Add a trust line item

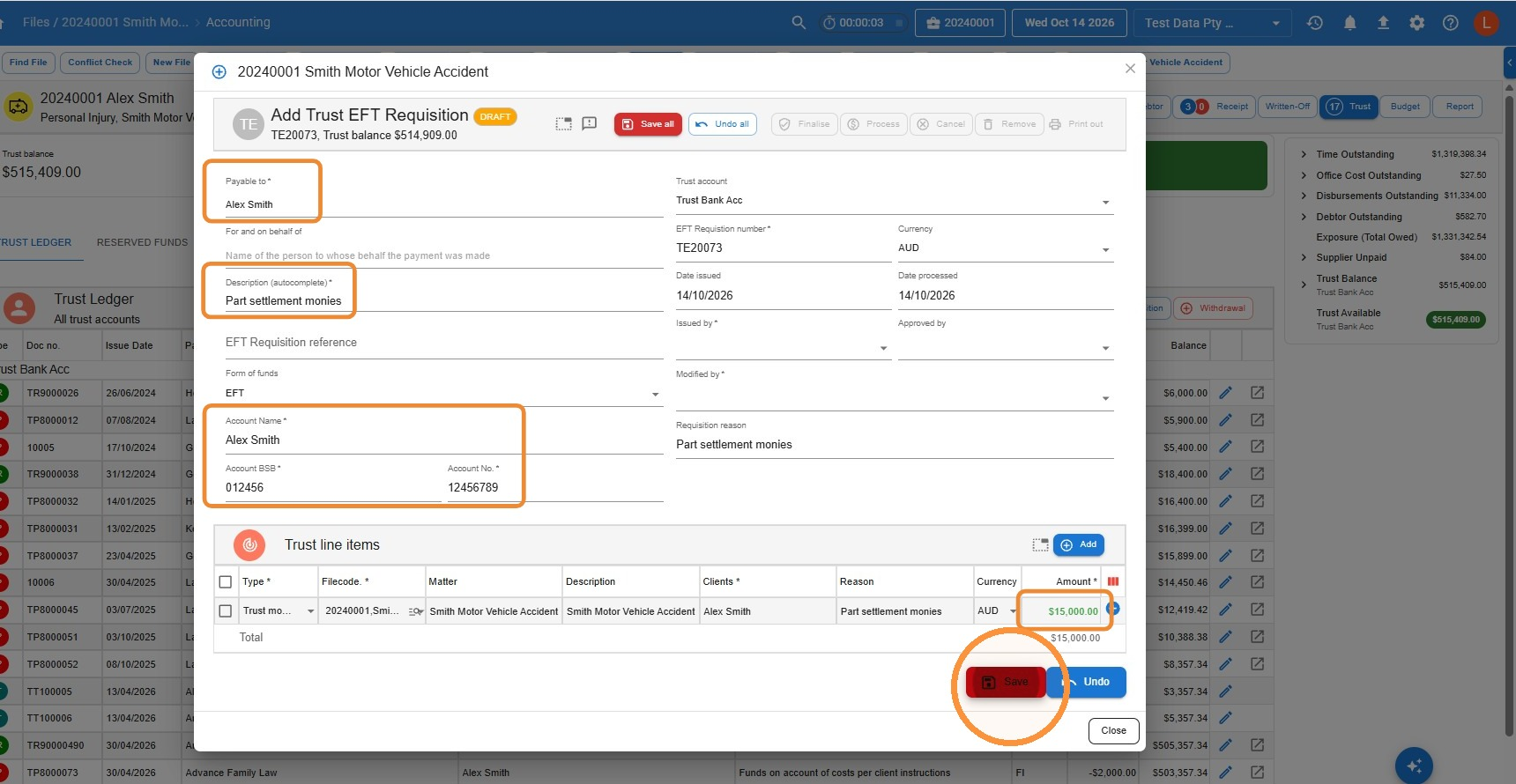(1079, 545)
